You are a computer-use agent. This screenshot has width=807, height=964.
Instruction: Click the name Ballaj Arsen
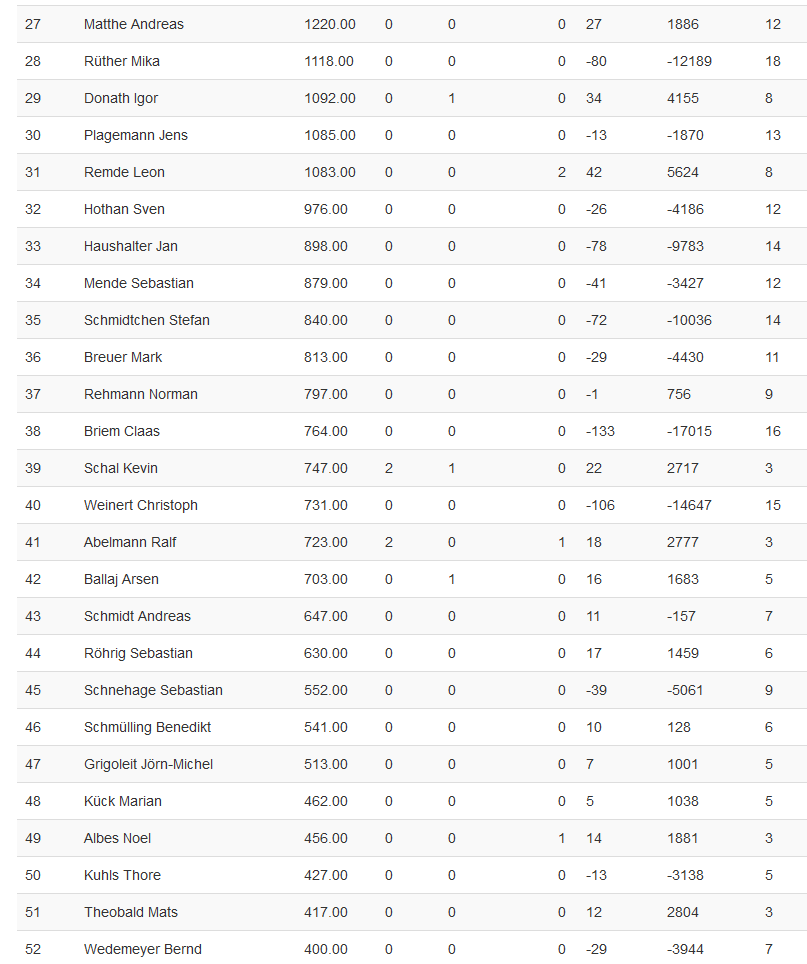121,579
